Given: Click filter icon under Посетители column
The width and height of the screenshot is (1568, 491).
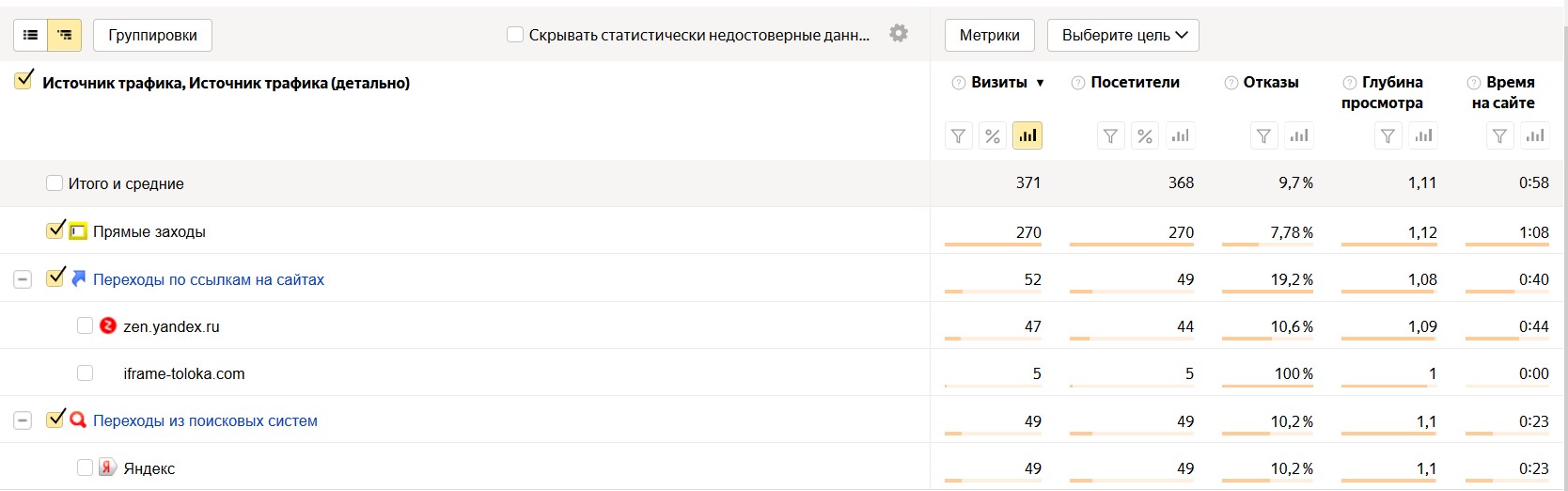Looking at the screenshot, I should (x=1110, y=136).
